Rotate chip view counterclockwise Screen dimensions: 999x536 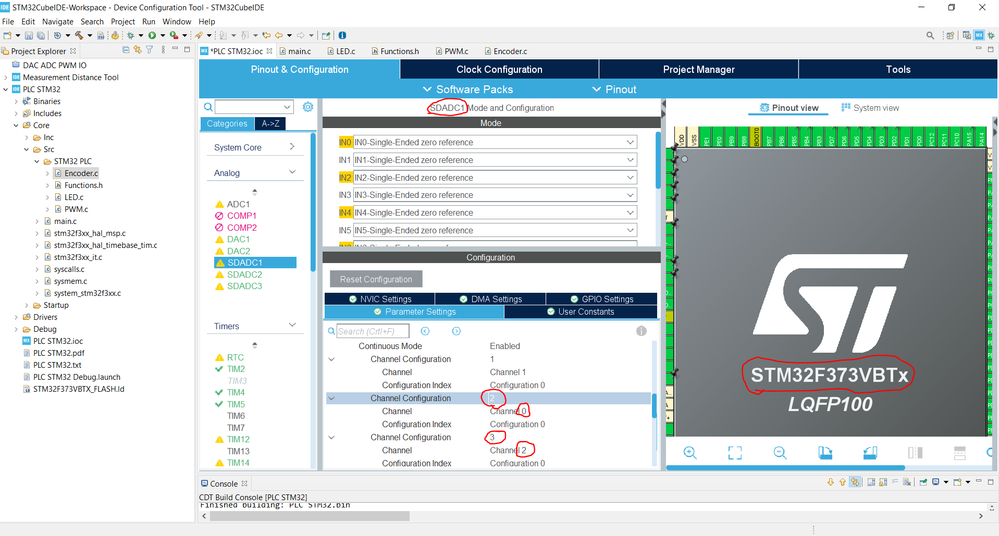870,453
